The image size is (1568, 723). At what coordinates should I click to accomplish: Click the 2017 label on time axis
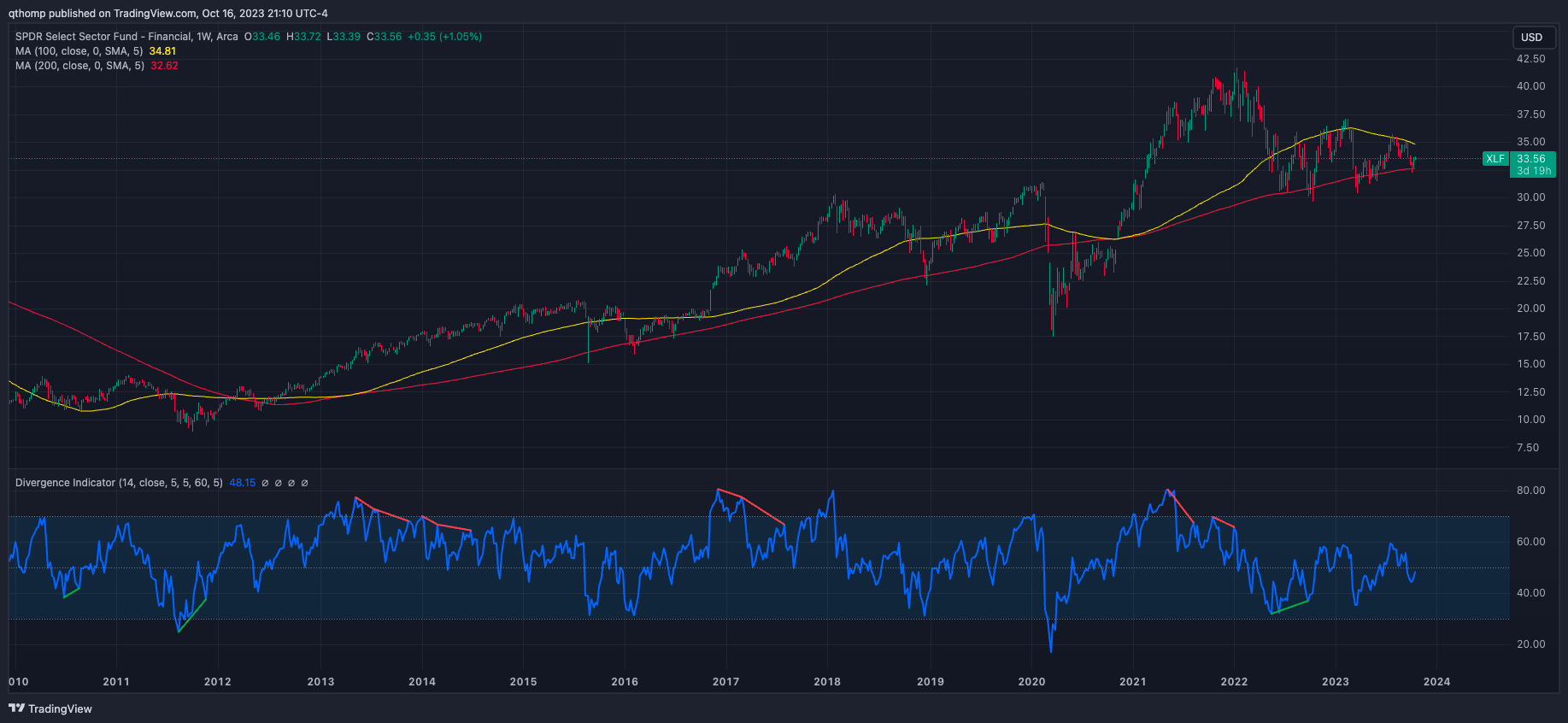tap(725, 681)
